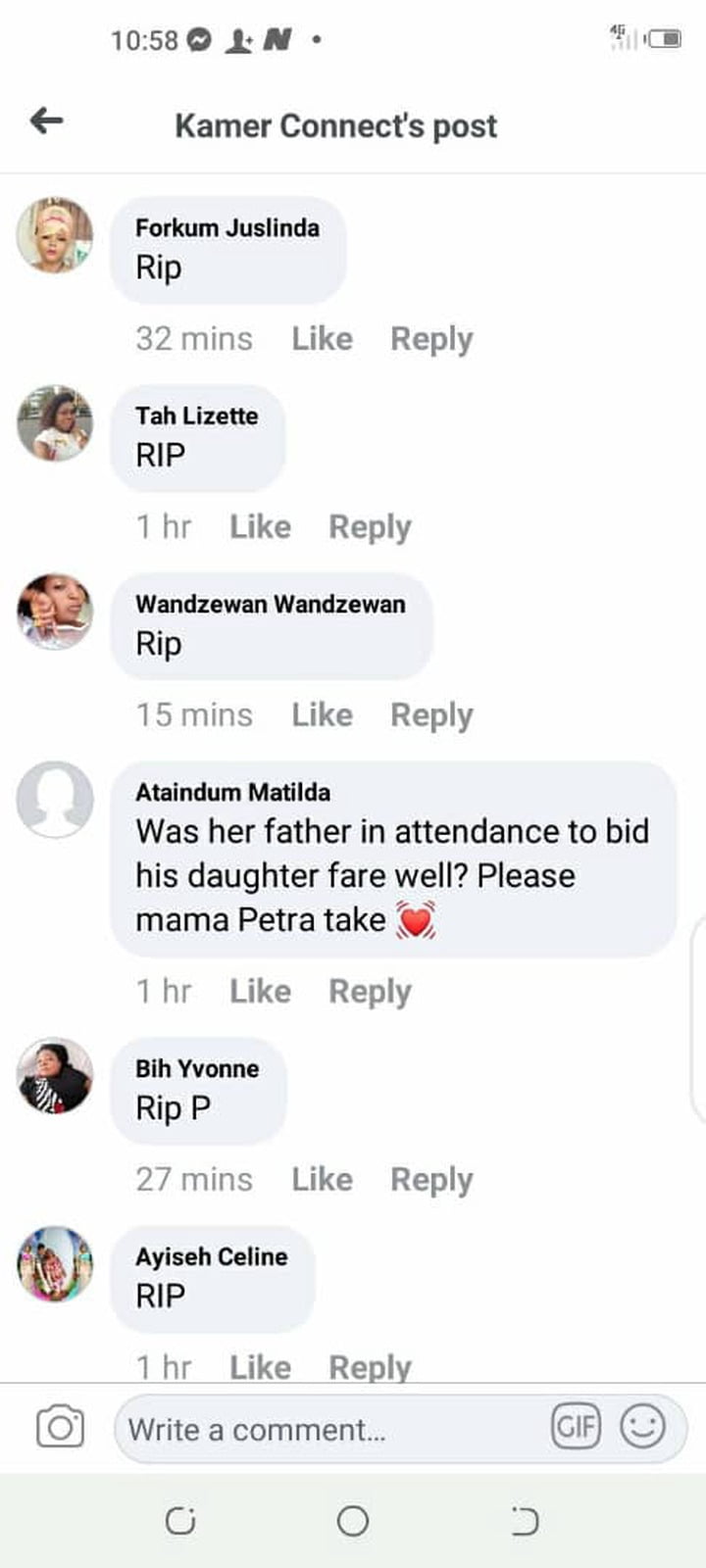Viewport: 706px width, 1568px height.
Task: Reply to Ayiseh Celine's comment
Action: 370,1367
